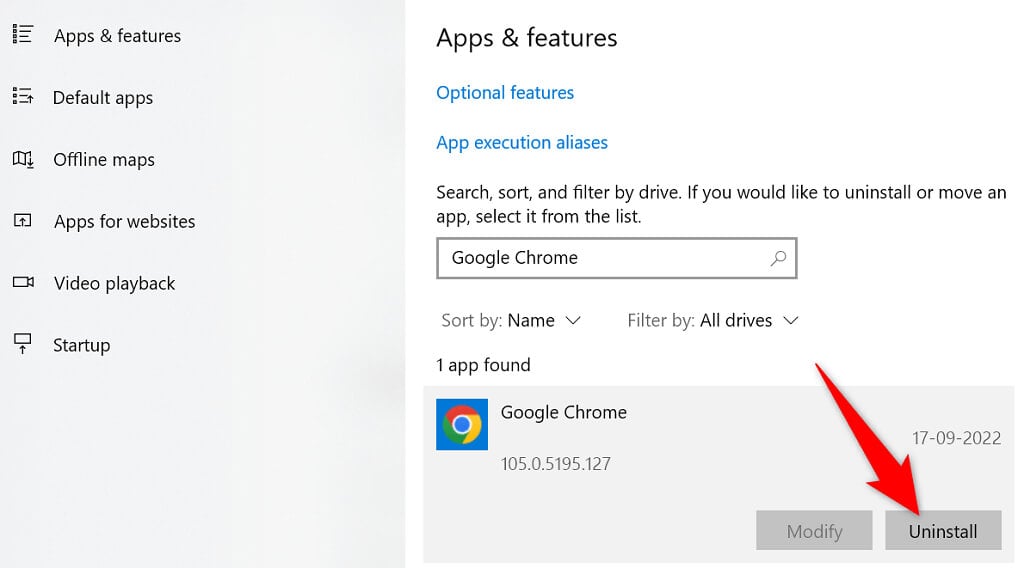
Task: Click the magnifier icon in the search box
Action: tap(778, 258)
